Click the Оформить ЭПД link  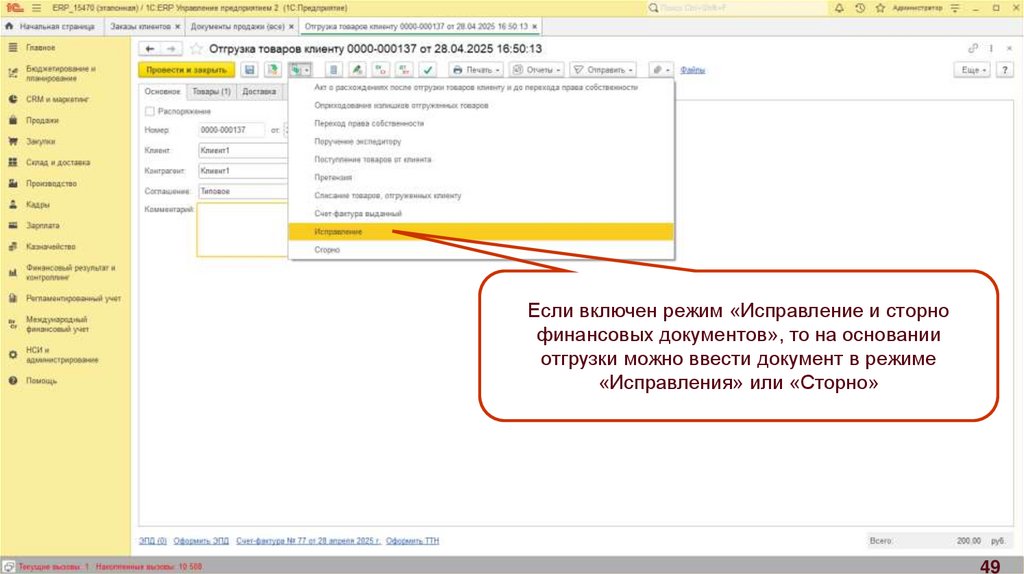click(201, 541)
